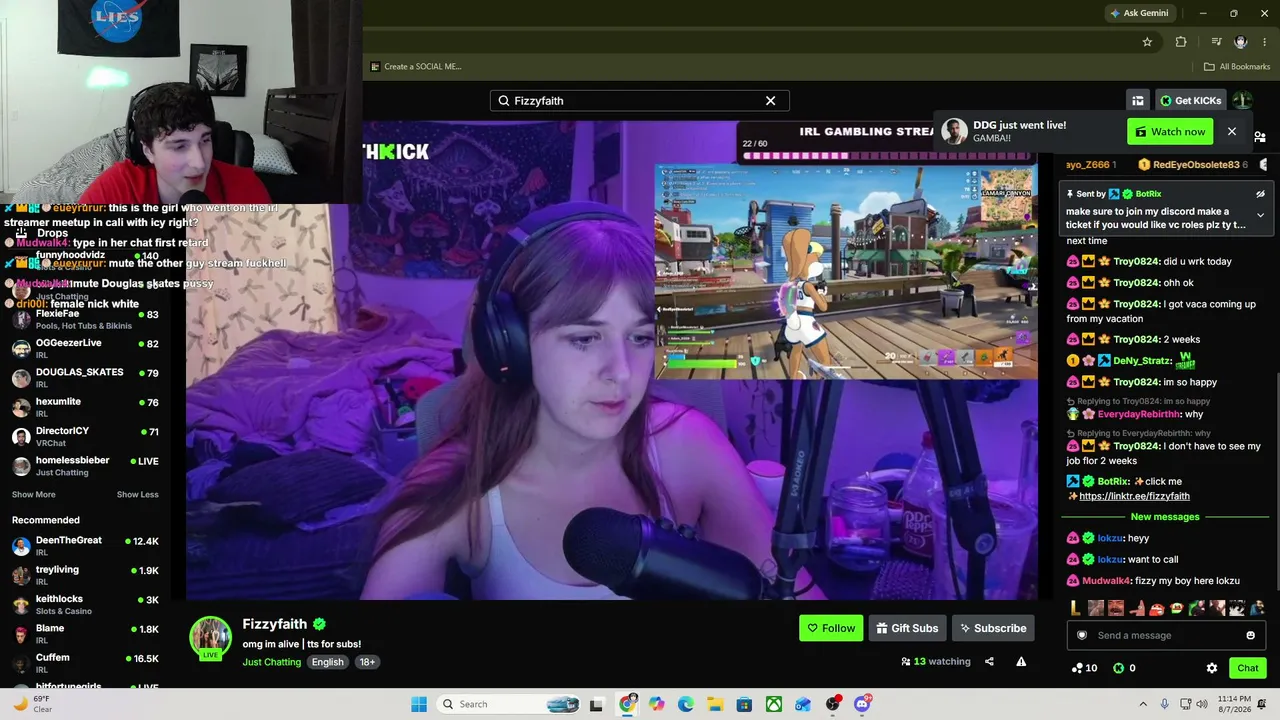Open the Chrome three-dot menu
1280x720 pixels.
pyautogui.click(x=1265, y=42)
